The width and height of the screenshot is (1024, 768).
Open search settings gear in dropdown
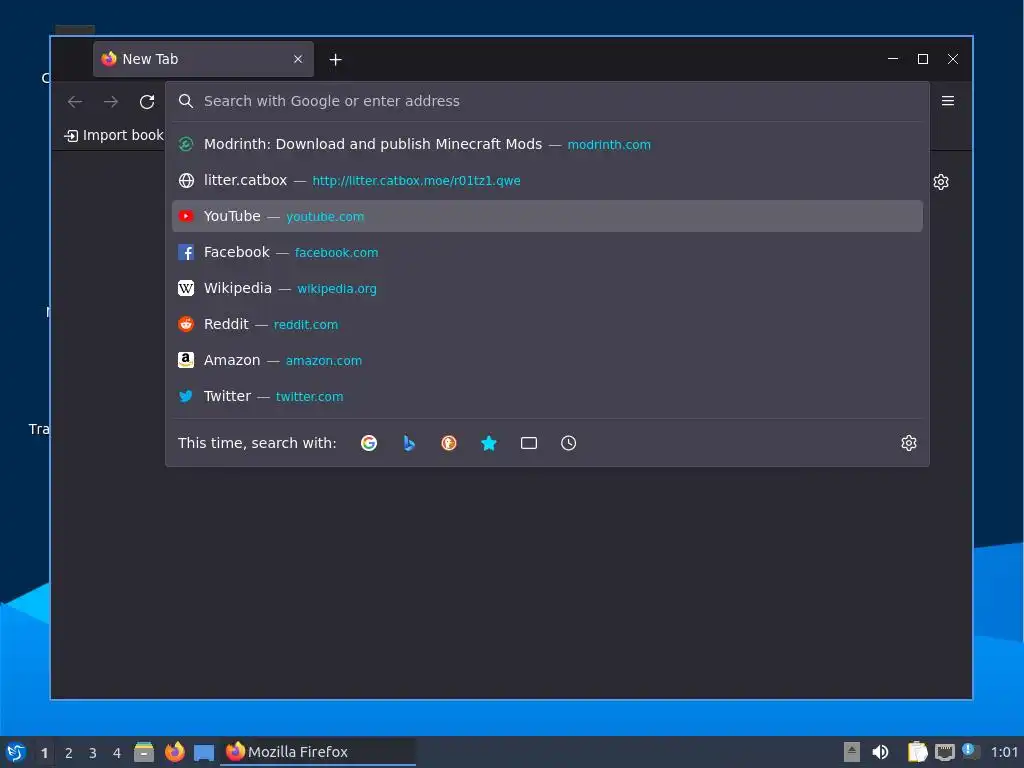(909, 443)
